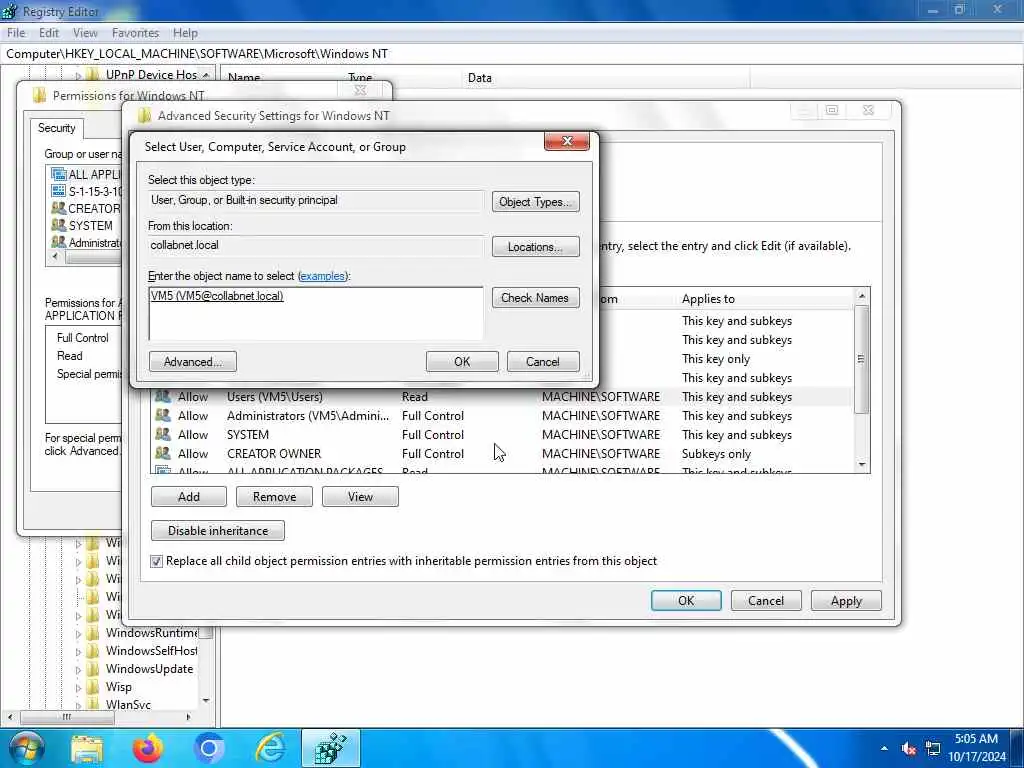The height and width of the screenshot is (768, 1024).
Task: Expand the WindowsUpdate tree node
Action: (78, 669)
